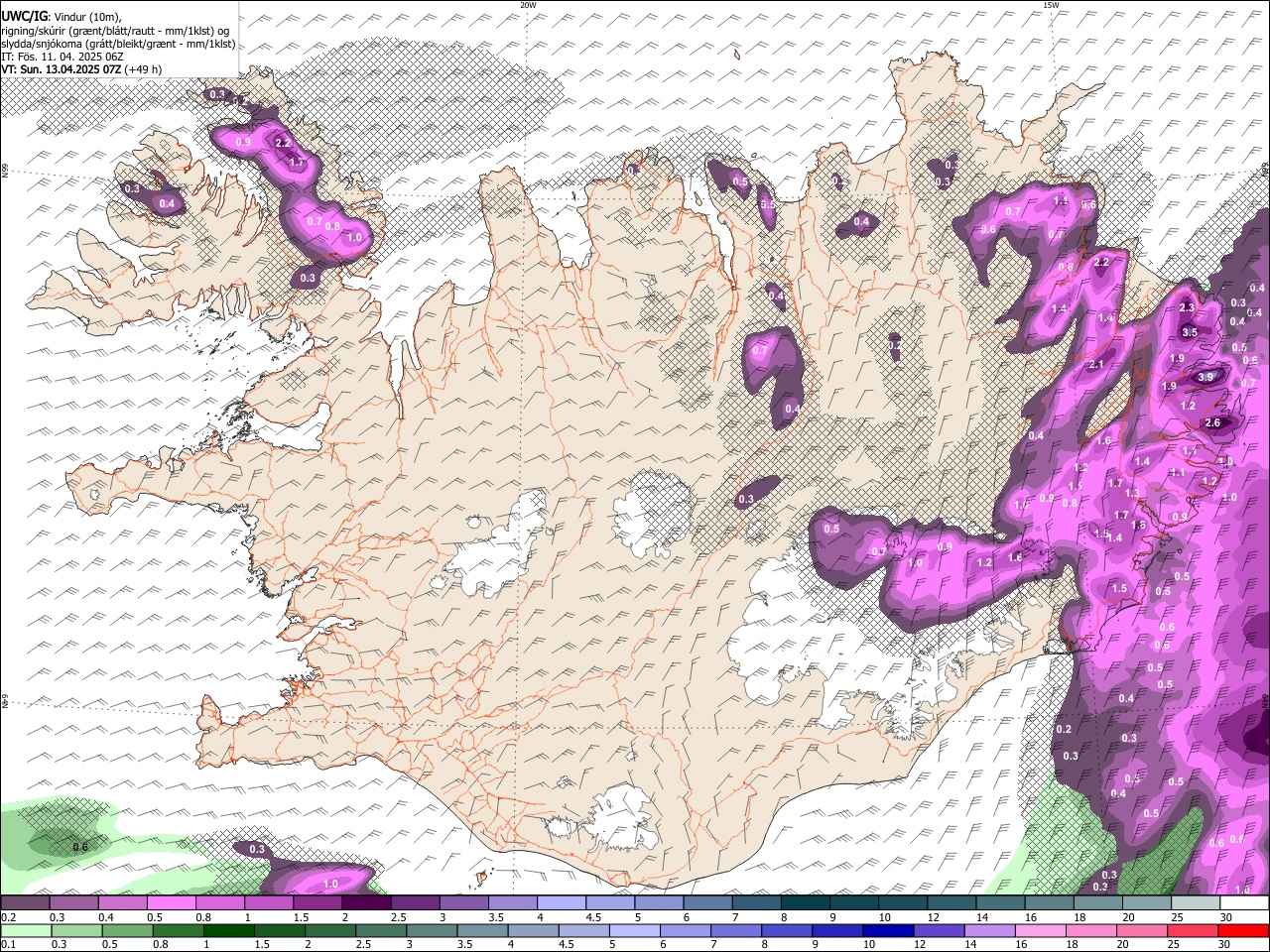The image size is (1270, 952).
Task: Click the 'rigning/skúrir' legend description line
Action: pos(115,31)
